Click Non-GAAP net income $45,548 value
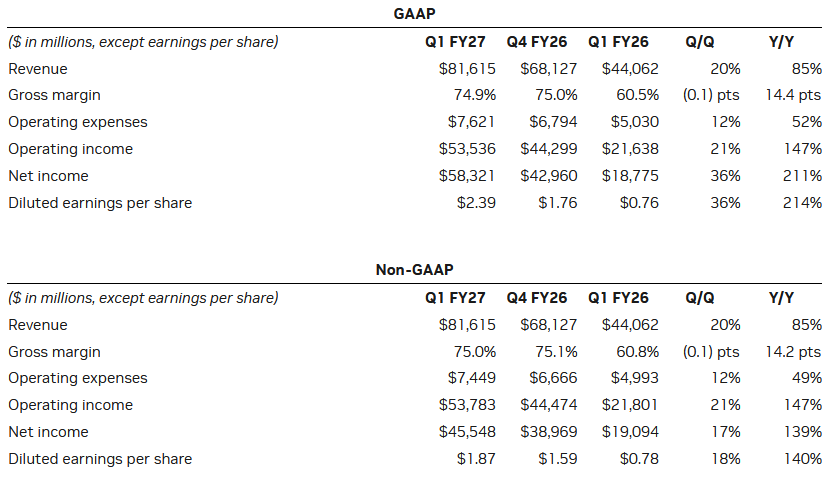 (467, 432)
